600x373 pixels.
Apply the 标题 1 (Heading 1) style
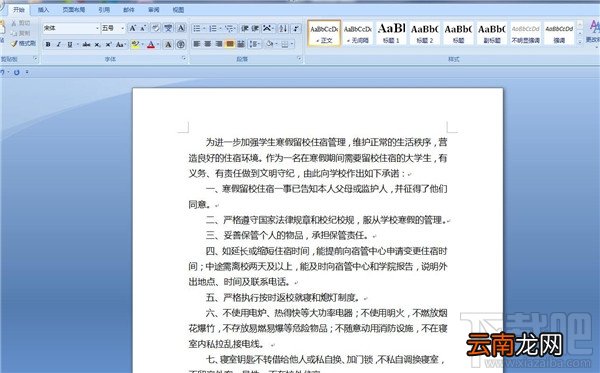coord(391,33)
